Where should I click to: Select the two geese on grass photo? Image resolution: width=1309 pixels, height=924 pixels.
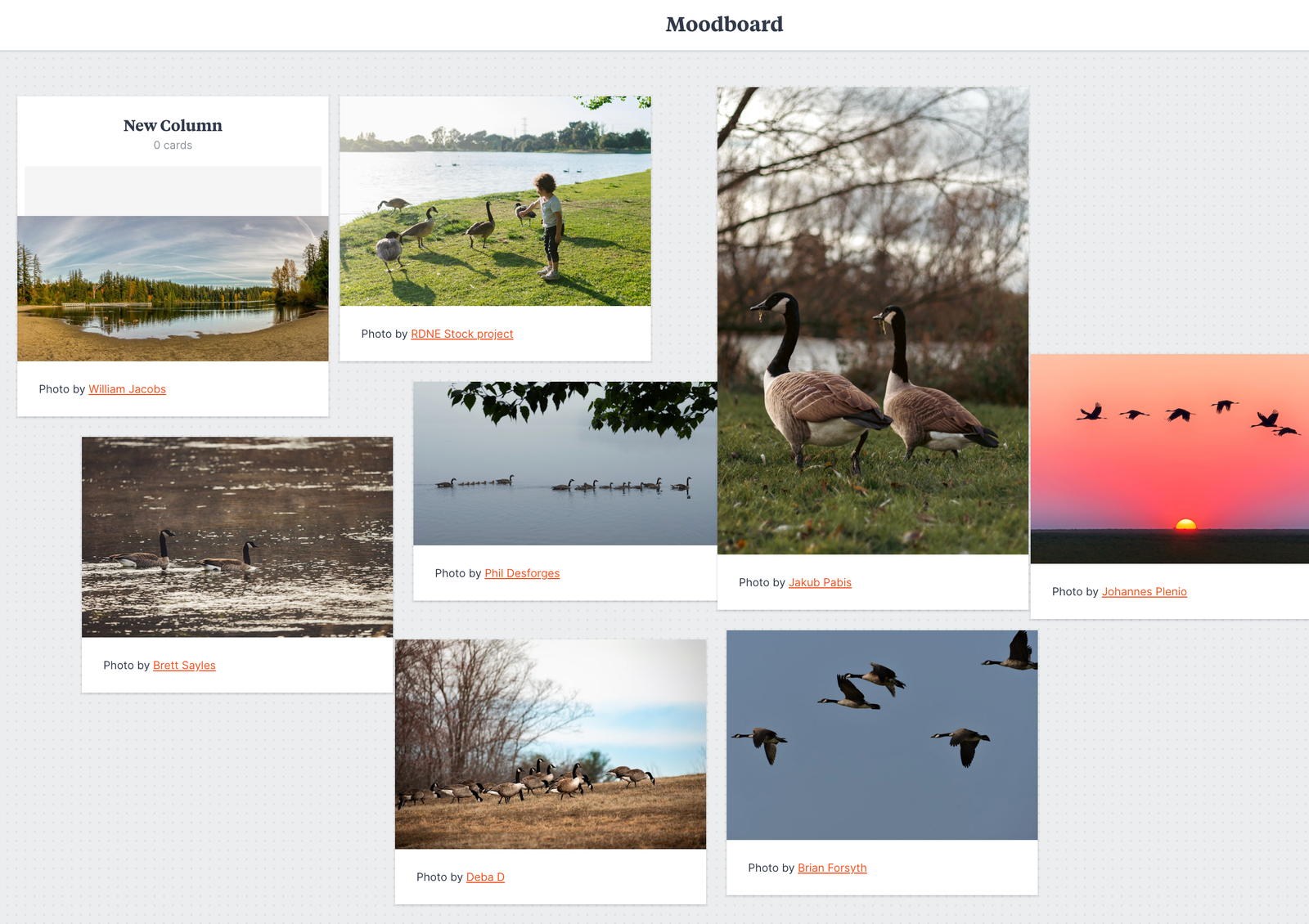point(872,321)
